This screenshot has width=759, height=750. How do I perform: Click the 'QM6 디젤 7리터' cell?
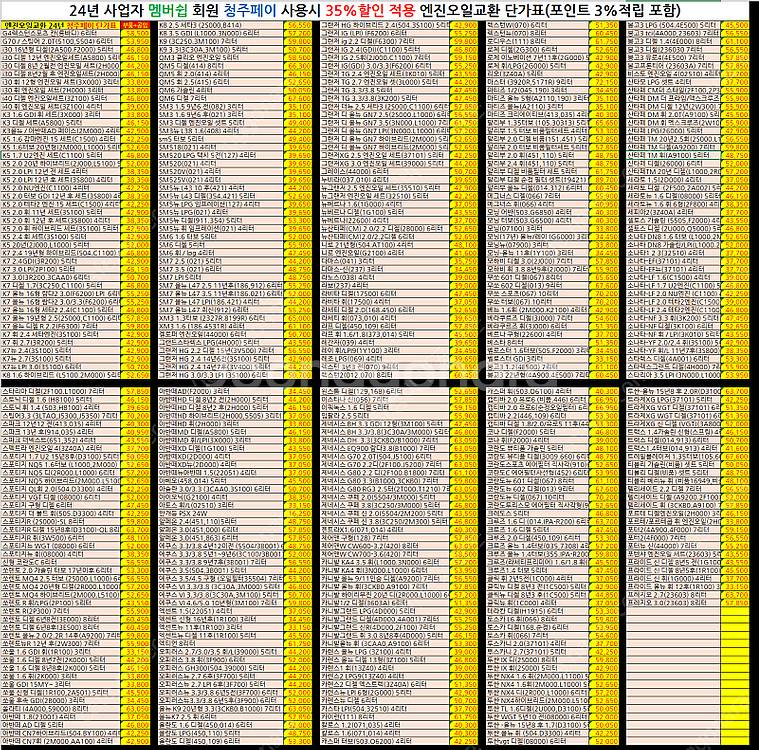click(x=221, y=98)
